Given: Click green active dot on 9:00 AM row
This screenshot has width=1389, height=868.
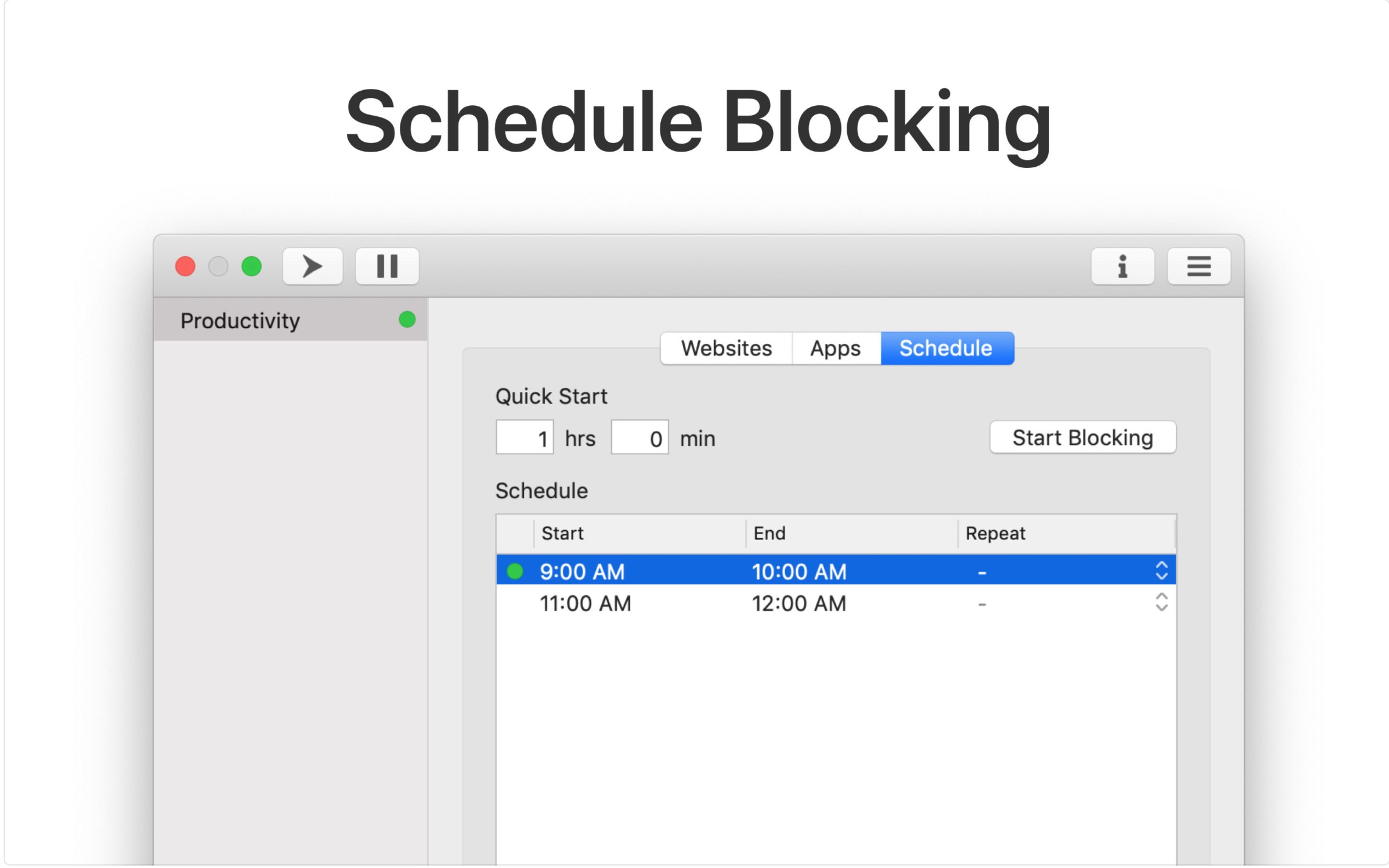Looking at the screenshot, I should [515, 571].
